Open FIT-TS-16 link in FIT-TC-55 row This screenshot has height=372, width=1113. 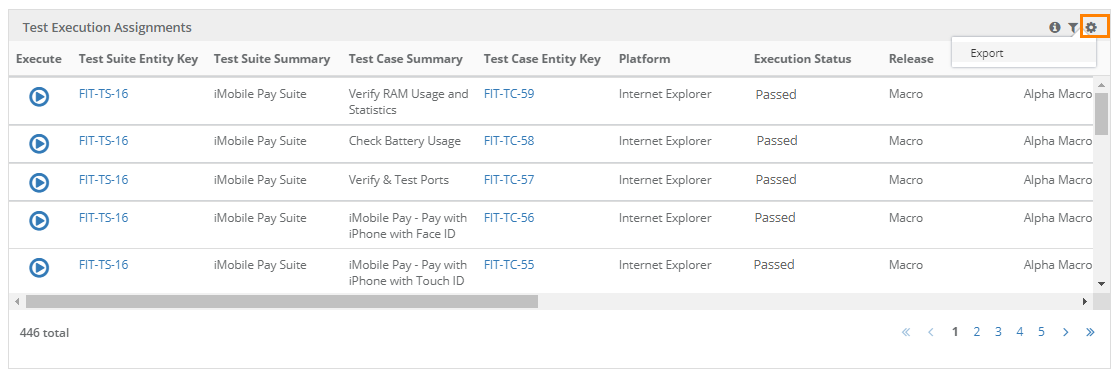coord(104,265)
